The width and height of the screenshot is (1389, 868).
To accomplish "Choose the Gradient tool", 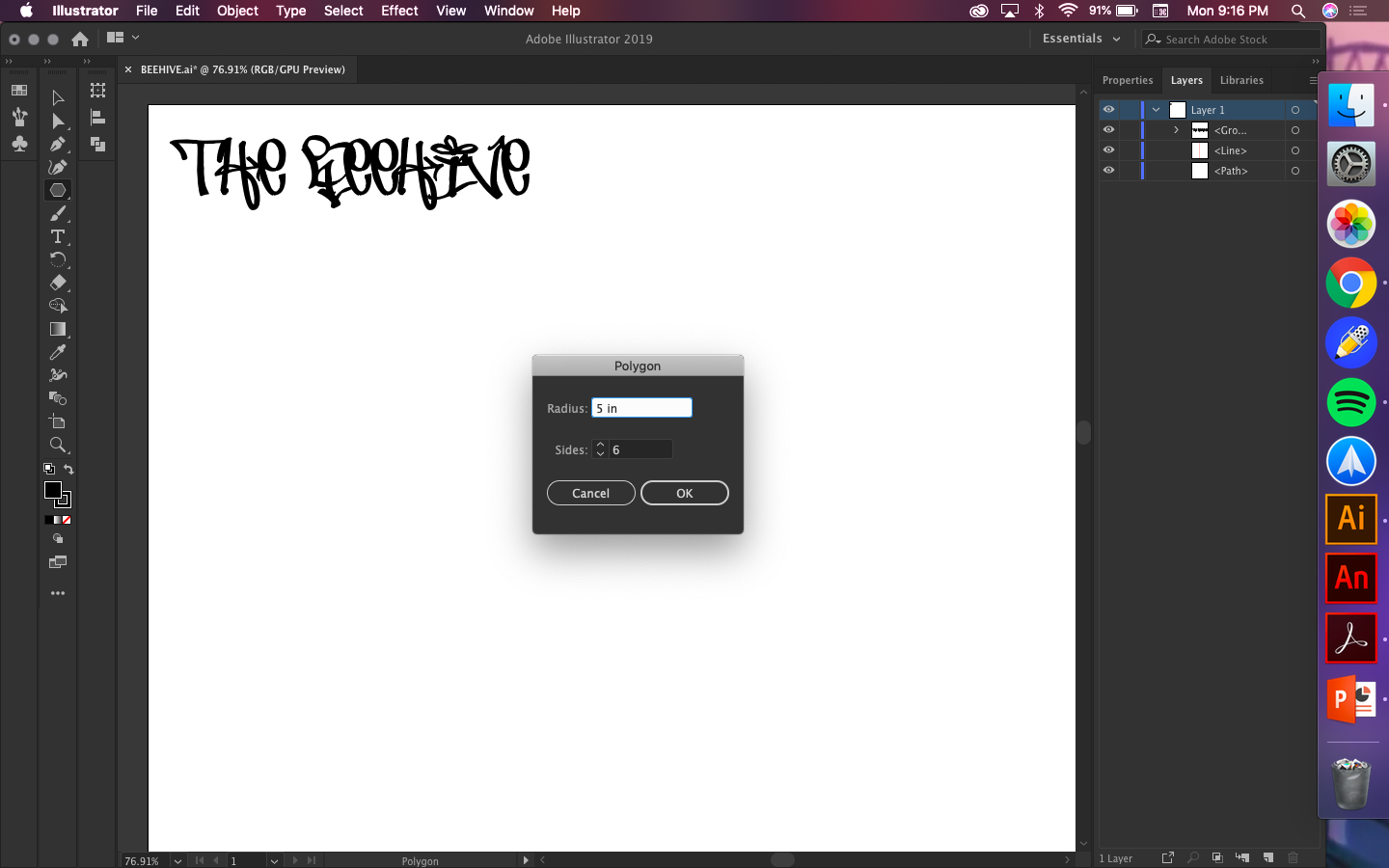I will pyautogui.click(x=58, y=329).
